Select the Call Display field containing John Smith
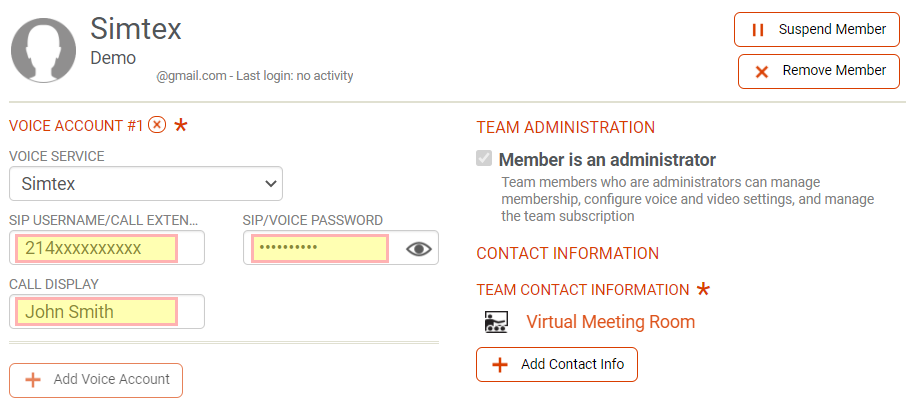The height and width of the screenshot is (406, 911). [x=97, y=312]
